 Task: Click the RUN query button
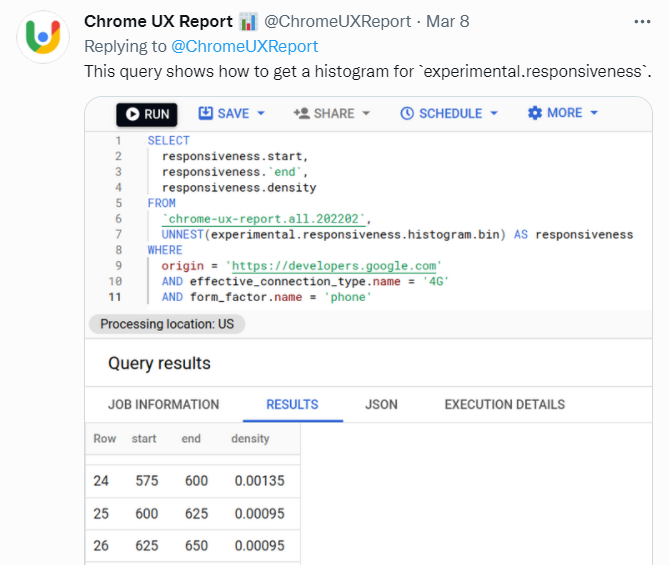(x=147, y=114)
